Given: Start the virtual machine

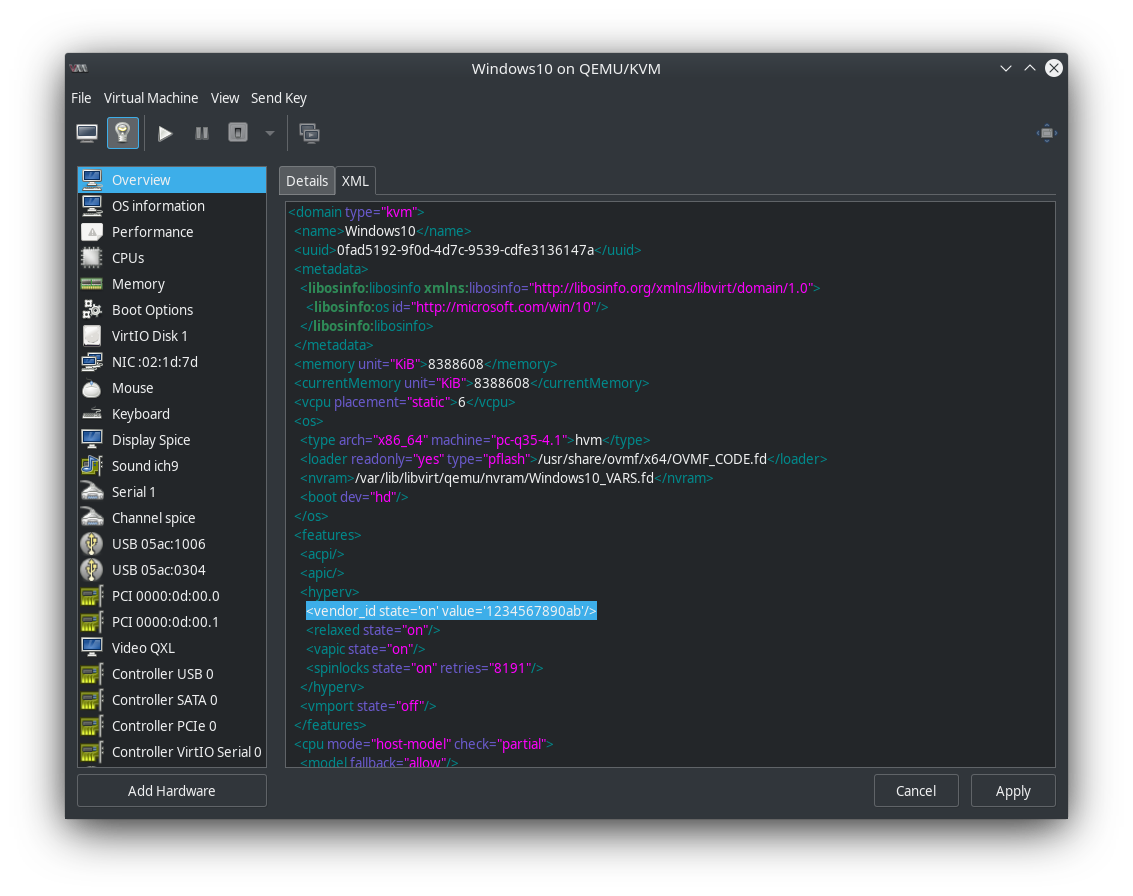Looking at the screenshot, I should pos(165,133).
